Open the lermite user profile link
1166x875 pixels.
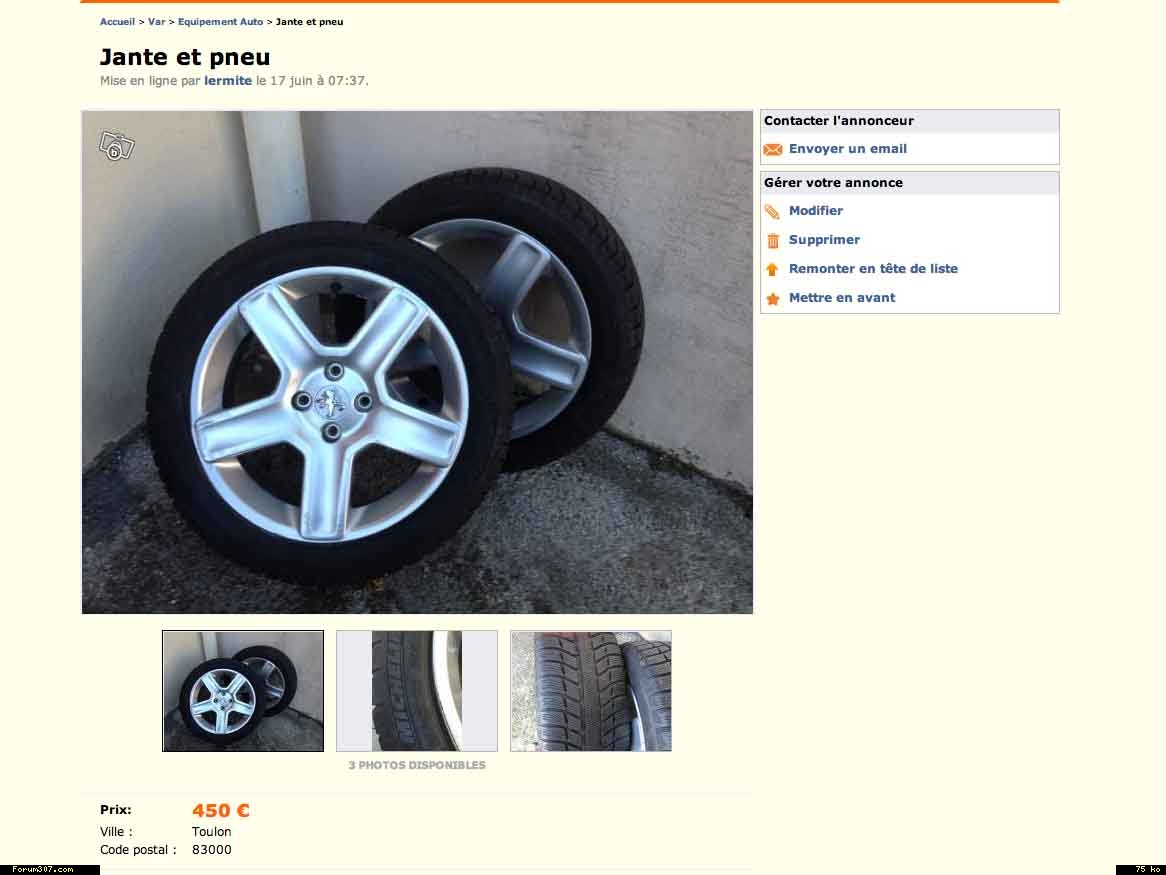click(x=228, y=81)
